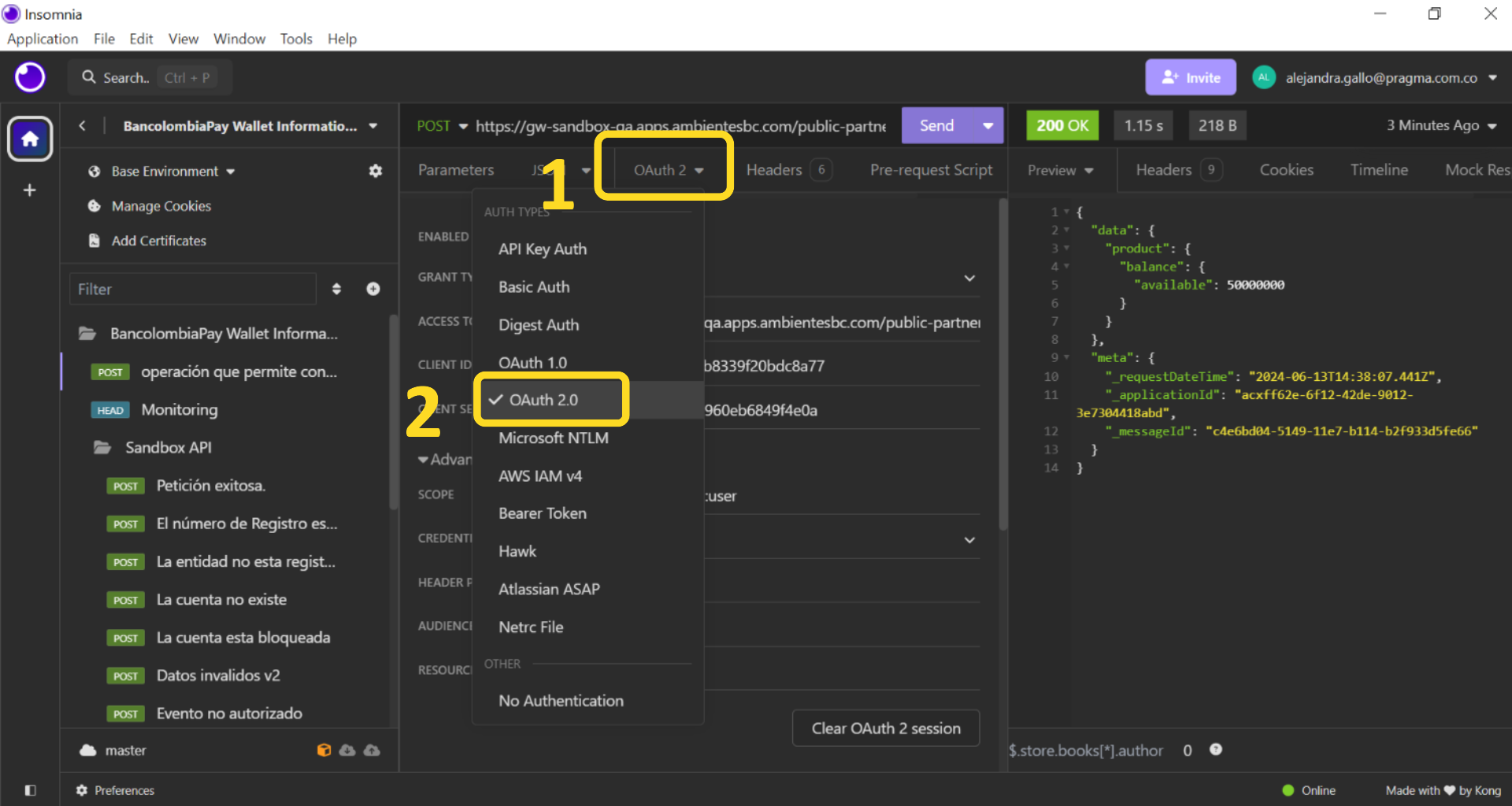Click the Insomnia logo in header
1512x806 pixels.
click(x=30, y=77)
